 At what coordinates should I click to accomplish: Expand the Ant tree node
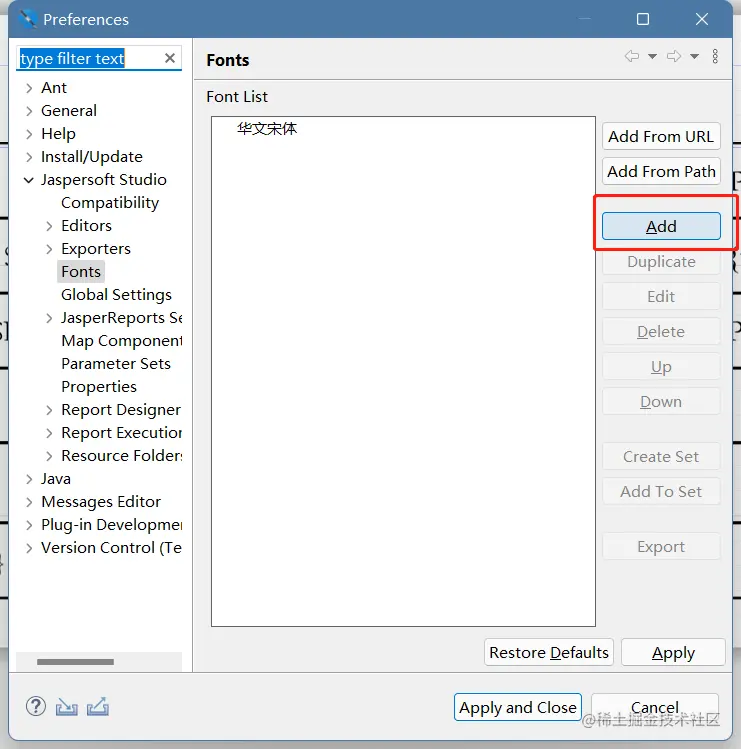pyautogui.click(x=29, y=88)
